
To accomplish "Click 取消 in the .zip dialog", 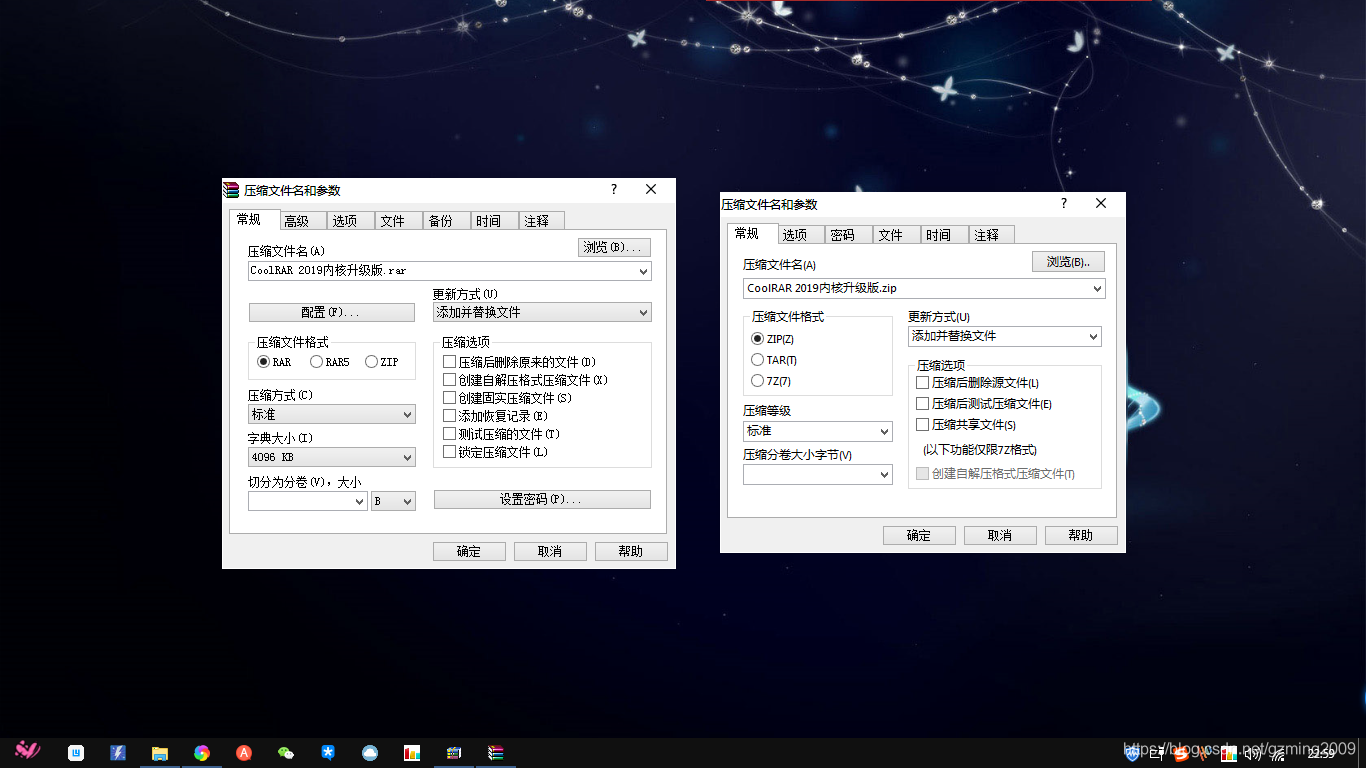I will [x=1000, y=535].
